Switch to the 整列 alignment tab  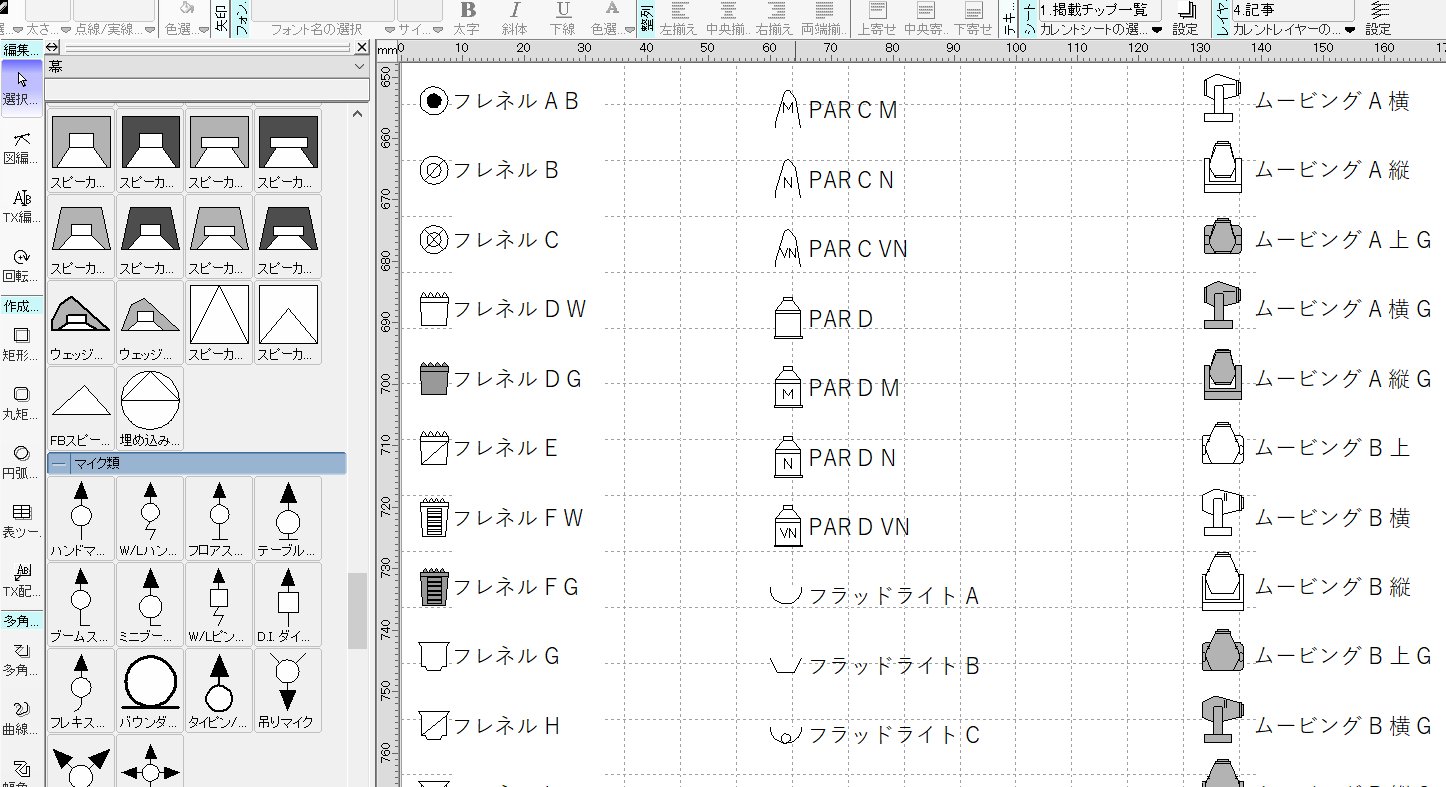[647, 19]
